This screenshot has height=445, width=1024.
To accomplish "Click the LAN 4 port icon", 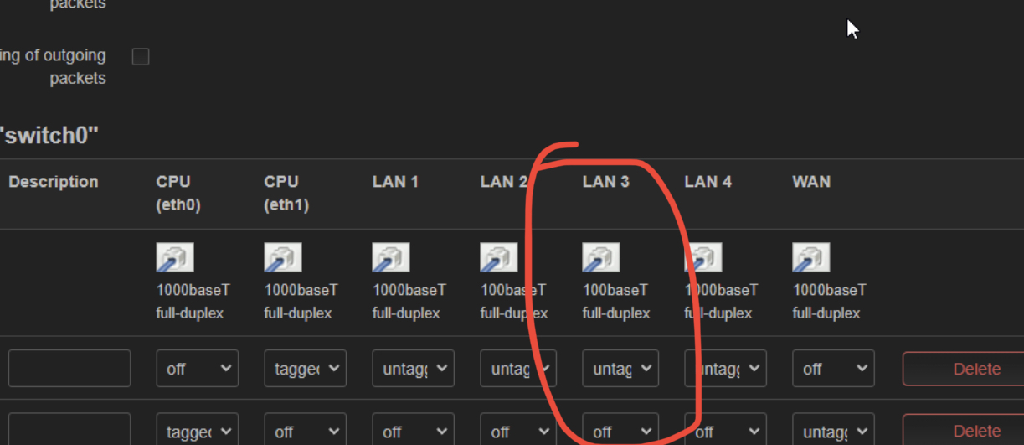I will (703, 257).
